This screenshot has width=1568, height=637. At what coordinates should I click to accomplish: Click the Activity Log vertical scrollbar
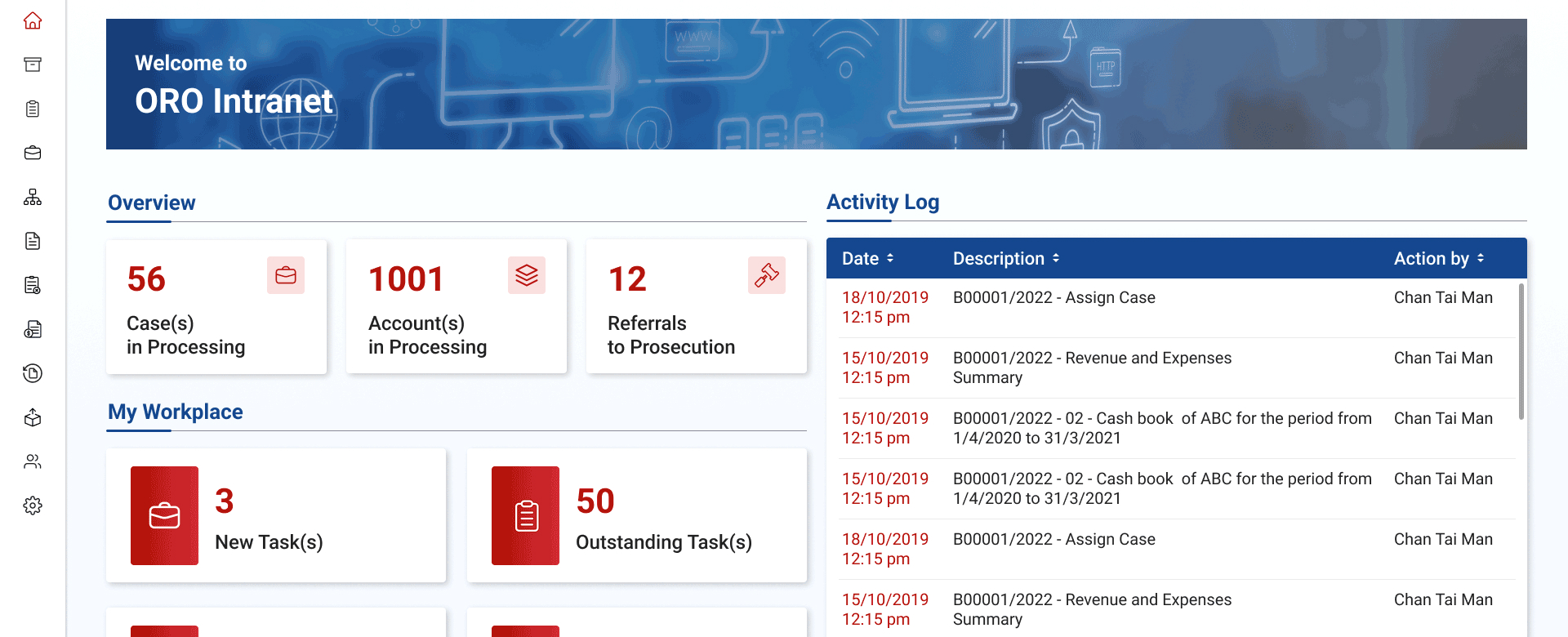click(1521, 351)
